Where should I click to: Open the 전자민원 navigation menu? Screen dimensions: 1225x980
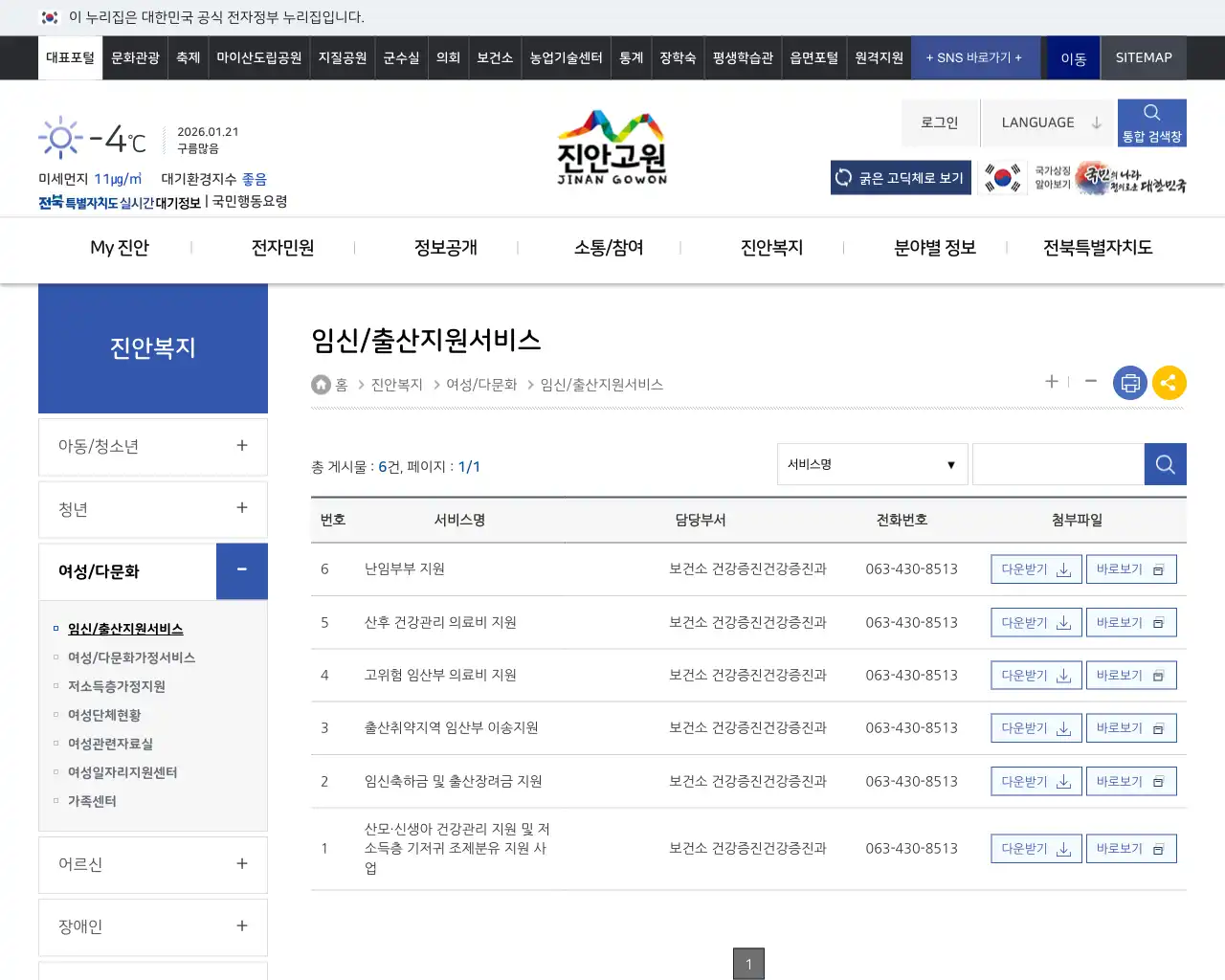[x=281, y=247]
